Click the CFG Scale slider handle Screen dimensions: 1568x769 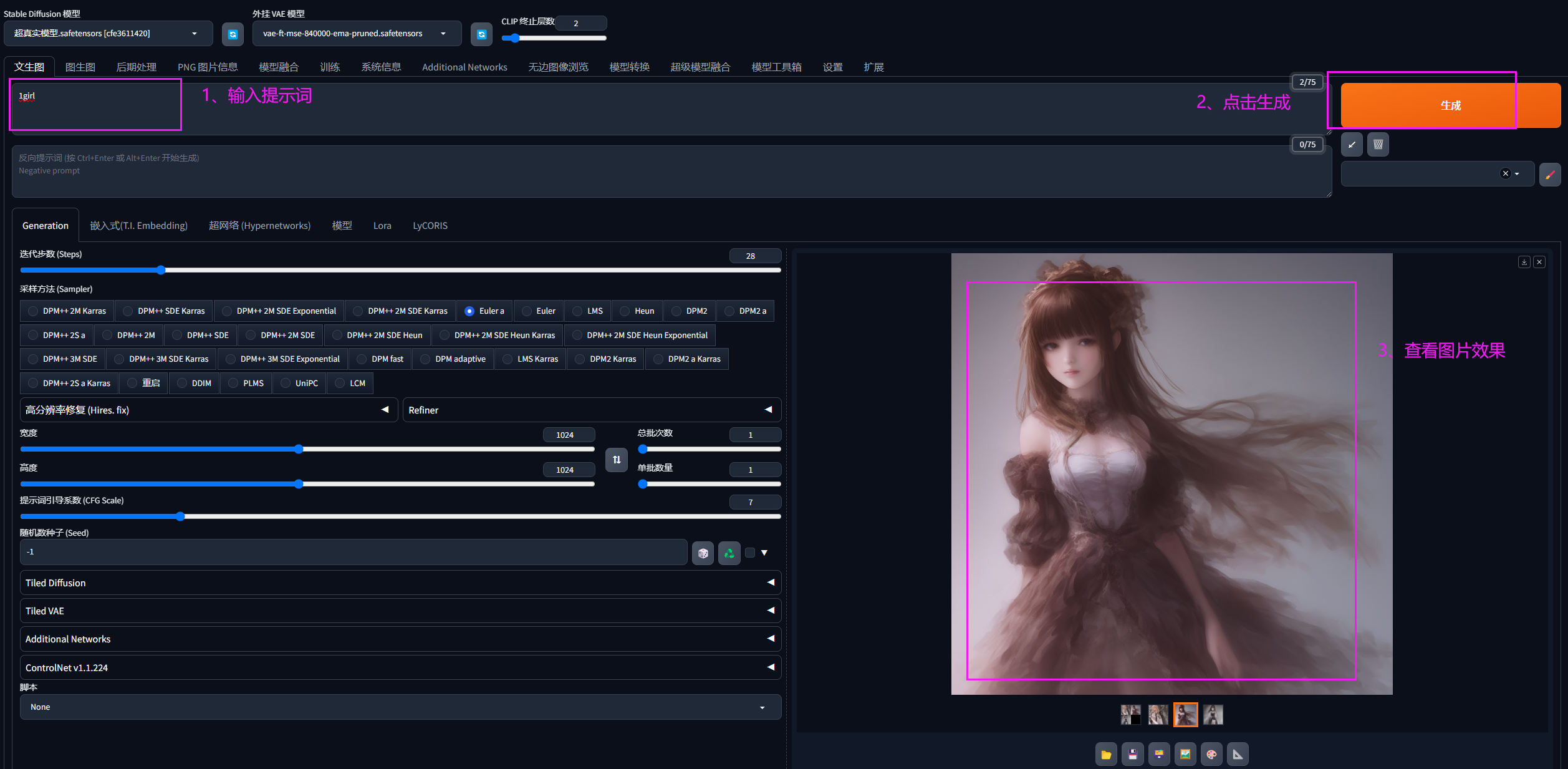(x=180, y=516)
